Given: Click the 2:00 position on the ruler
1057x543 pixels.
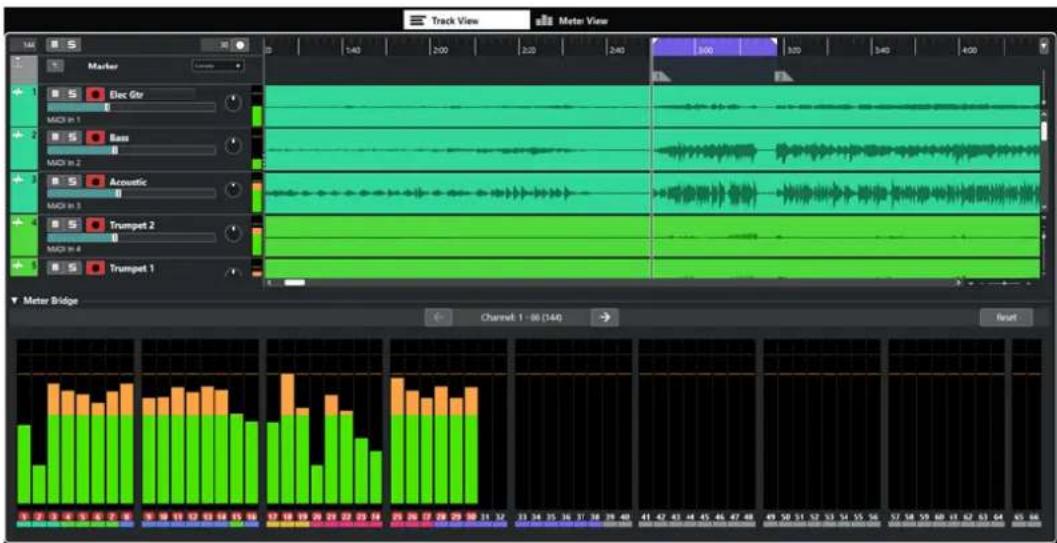Looking at the screenshot, I should [x=440, y=49].
